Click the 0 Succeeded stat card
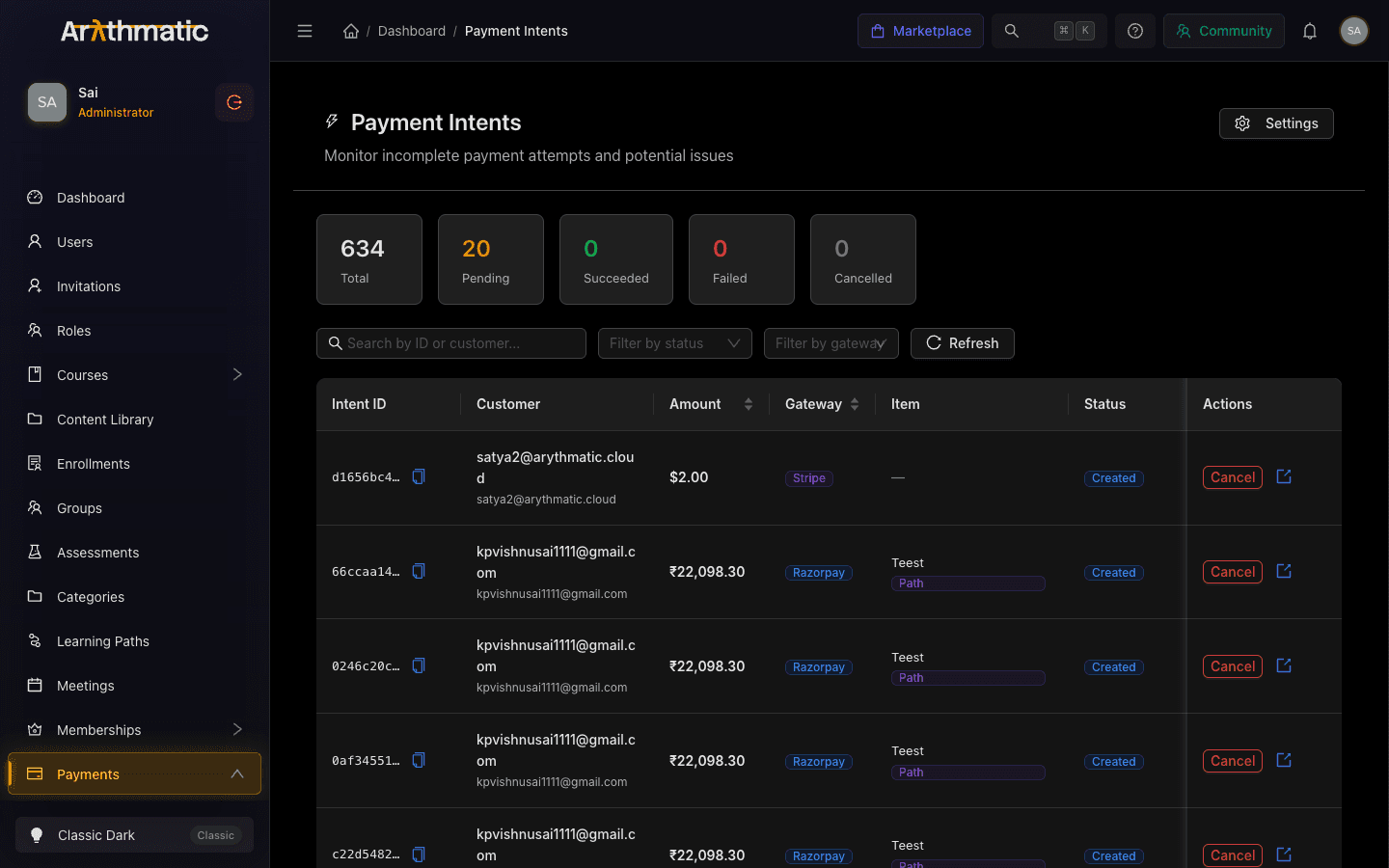 pos(616,259)
